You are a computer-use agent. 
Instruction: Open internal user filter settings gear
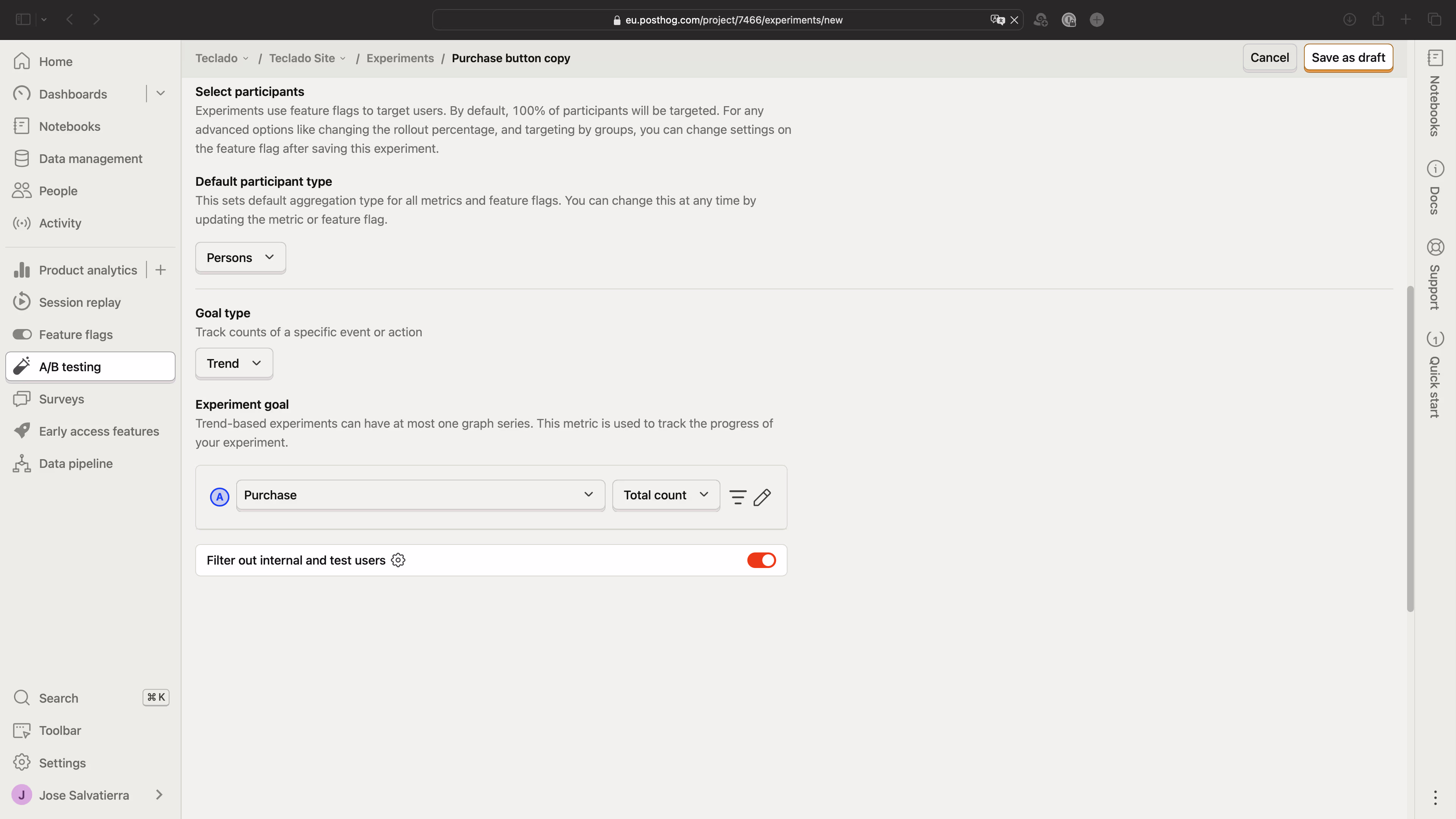point(398,560)
